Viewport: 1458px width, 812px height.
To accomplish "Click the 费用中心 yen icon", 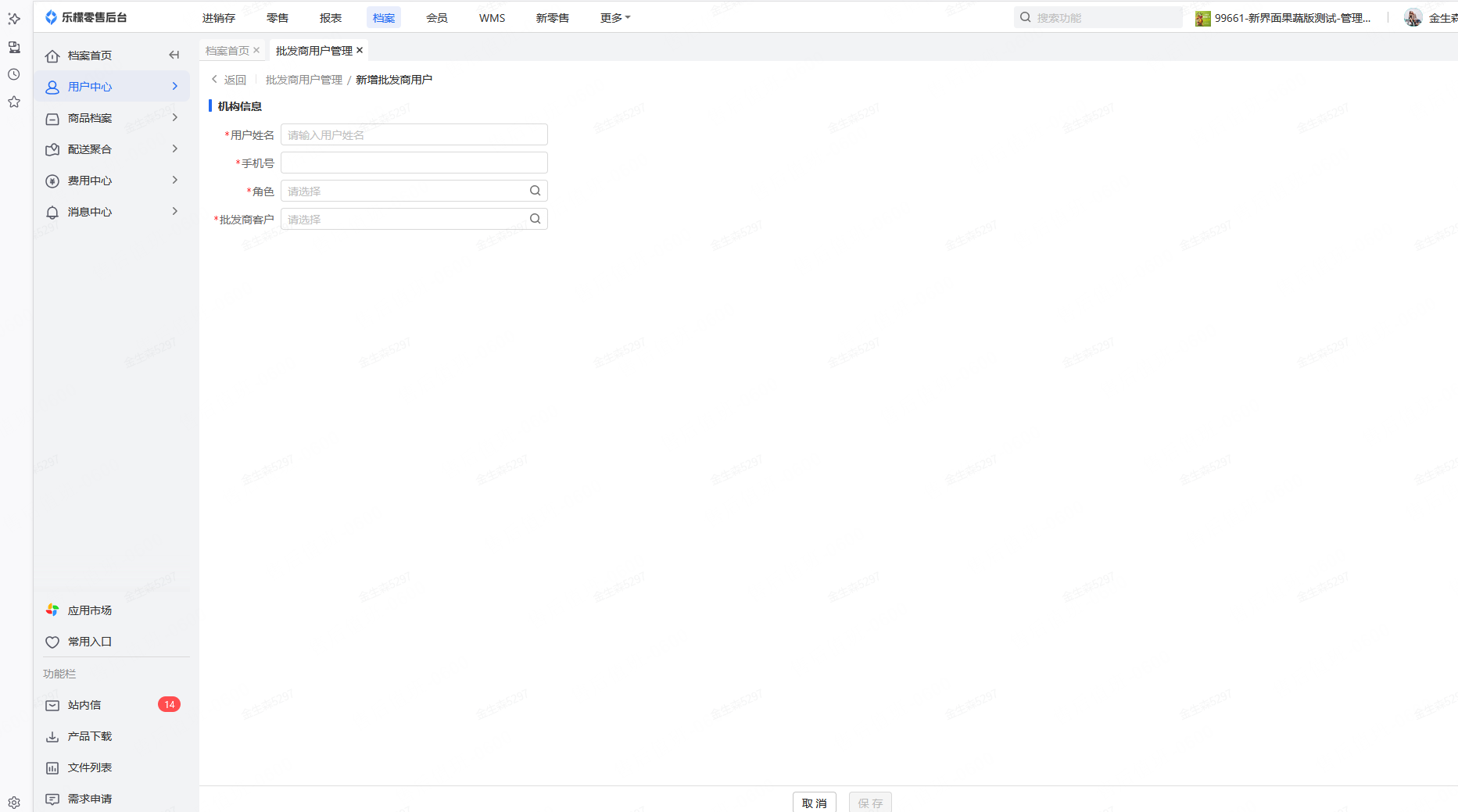I will pyautogui.click(x=52, y=181).
